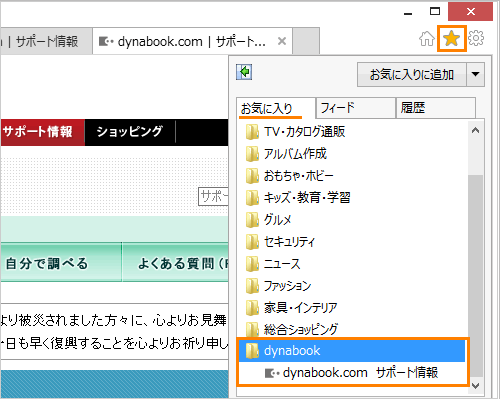Click the favorites list scrollbar thumb

tap(475, 275)
